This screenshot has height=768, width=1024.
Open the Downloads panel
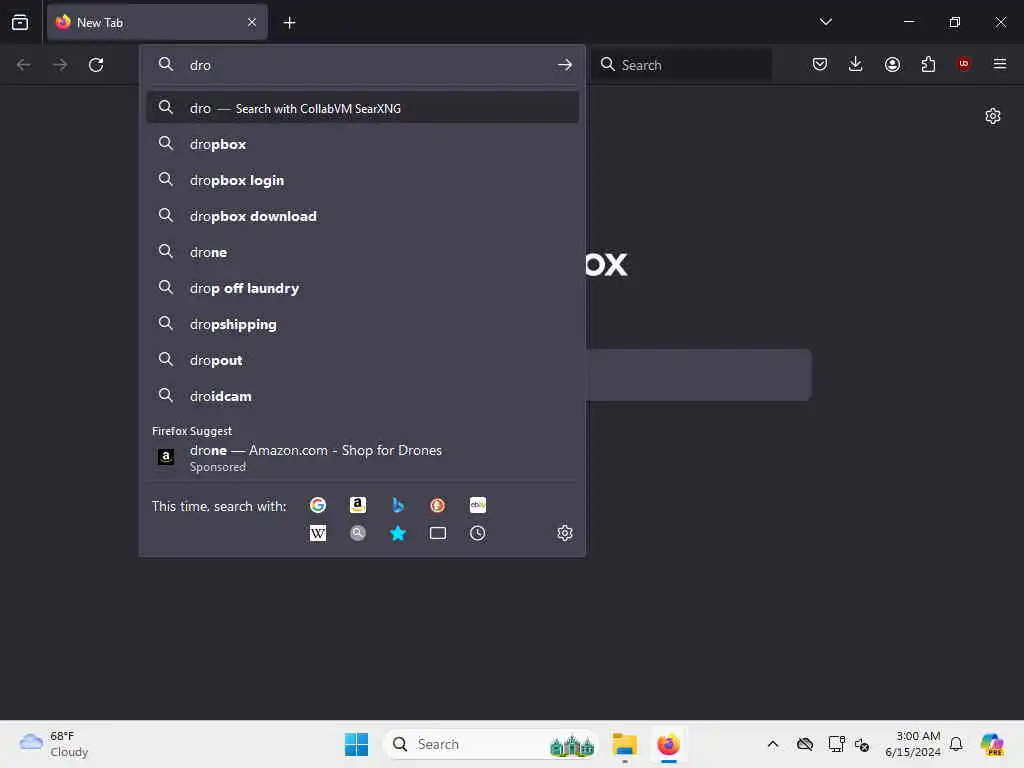tap(856, 64)
